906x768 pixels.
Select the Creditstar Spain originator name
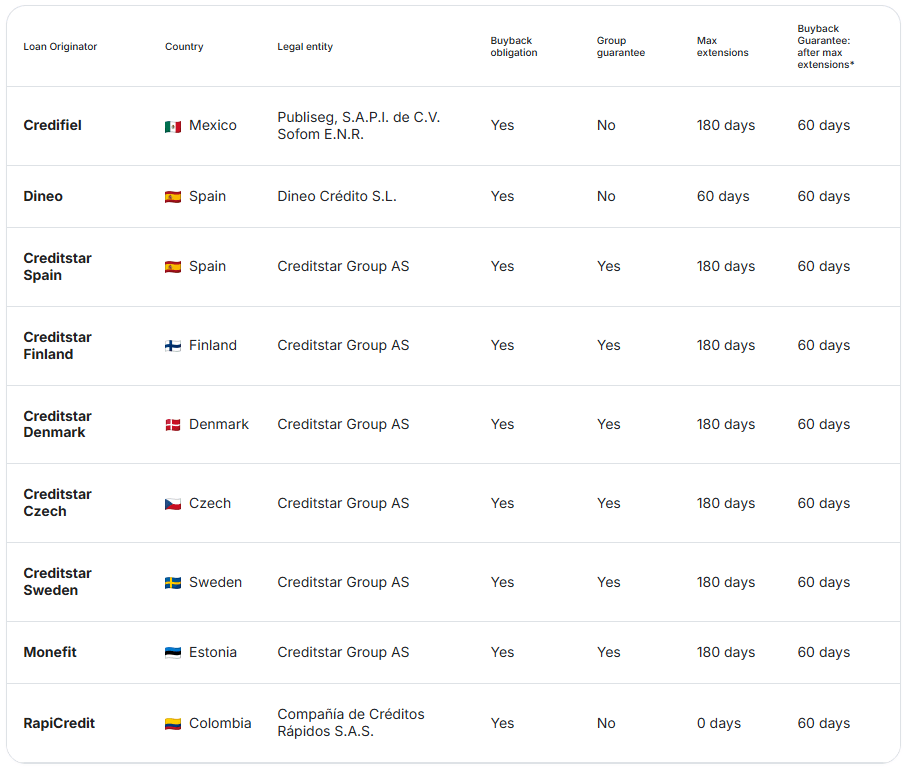click(57, 266)
